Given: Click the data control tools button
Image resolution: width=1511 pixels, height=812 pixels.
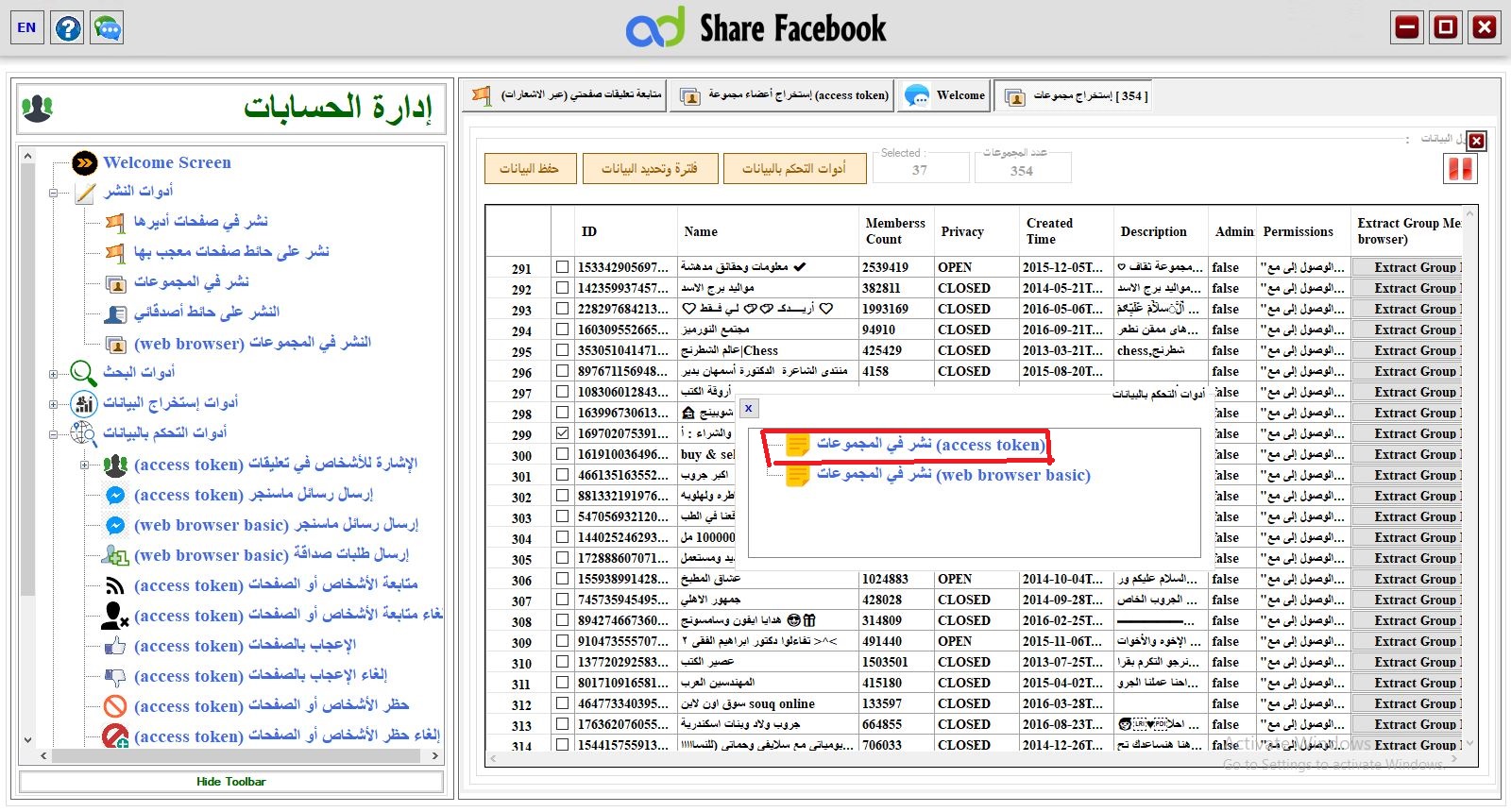Looking at the screenshot, I should (x=793, y=168).
